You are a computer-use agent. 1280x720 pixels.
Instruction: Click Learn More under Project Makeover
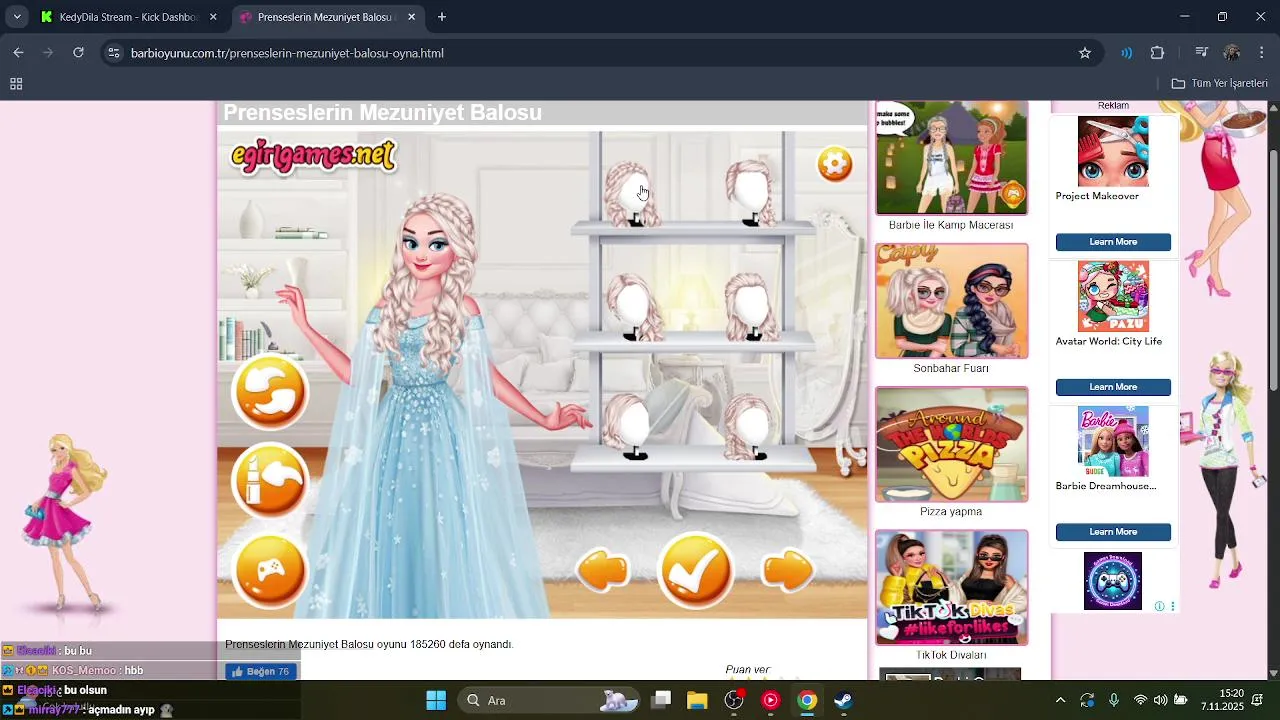point(1113,242)
